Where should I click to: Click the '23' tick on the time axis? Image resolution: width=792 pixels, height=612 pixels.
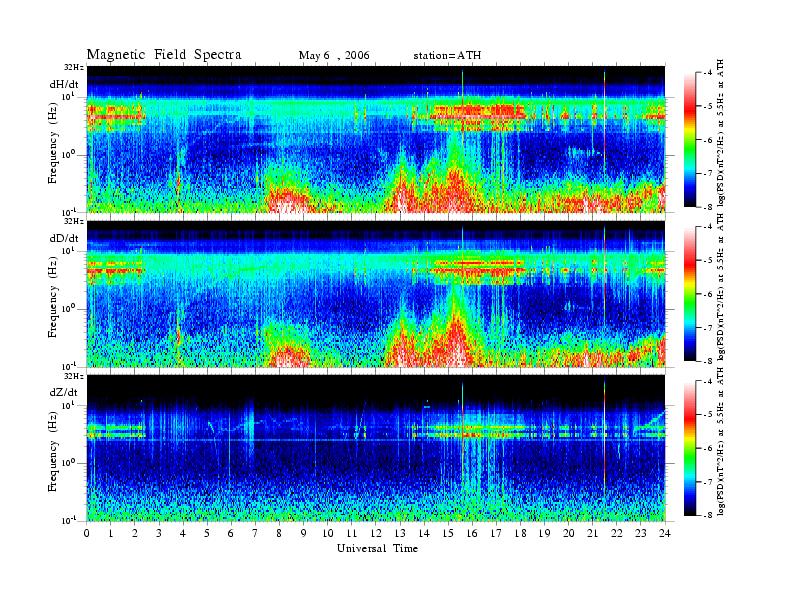coord(641,533)
